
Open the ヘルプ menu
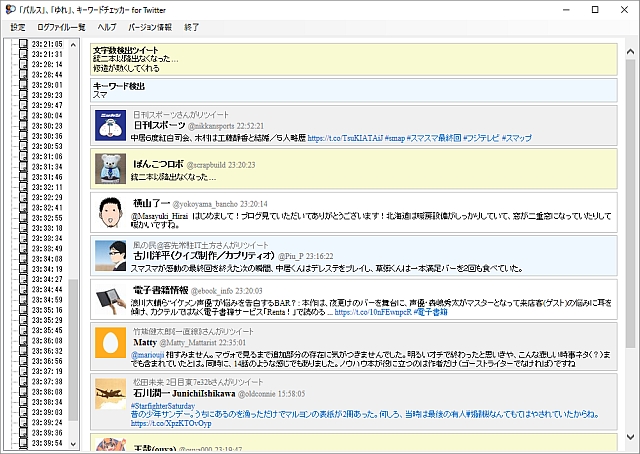pyautogui.click(x=107, y=27)
